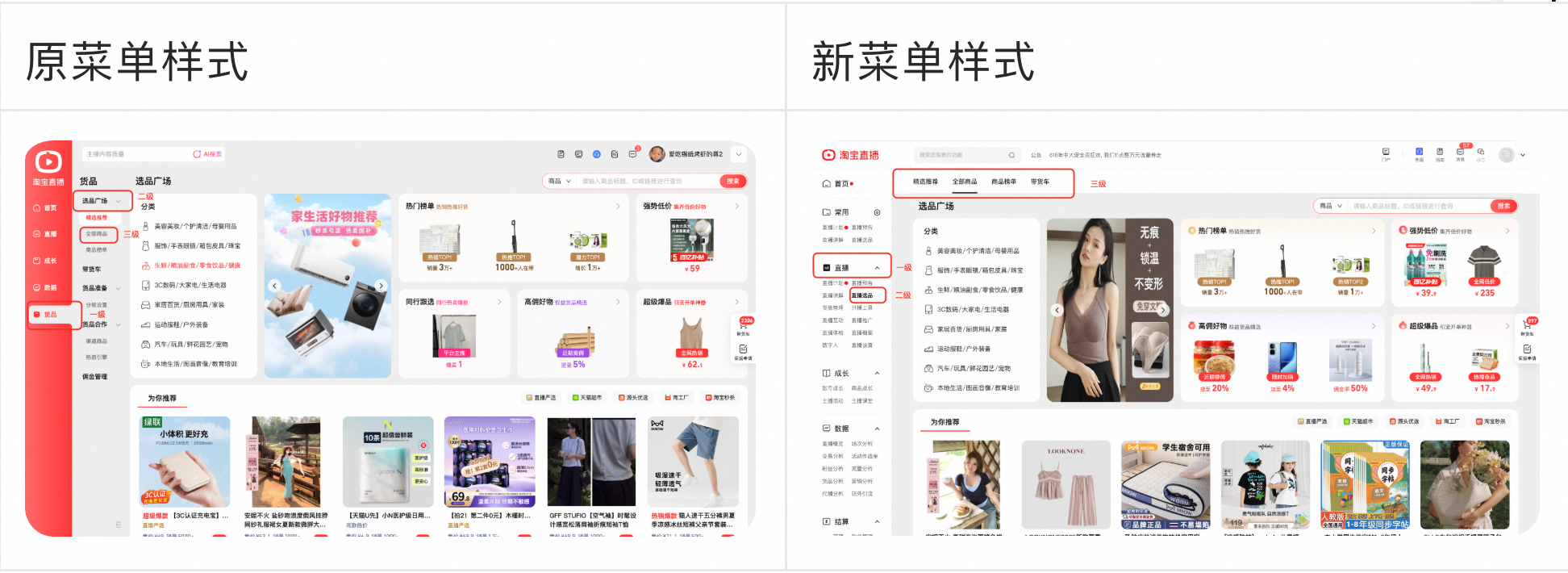Click product search input in new layout
This screenshot has width=1568, height=573.
(1418, 206)
